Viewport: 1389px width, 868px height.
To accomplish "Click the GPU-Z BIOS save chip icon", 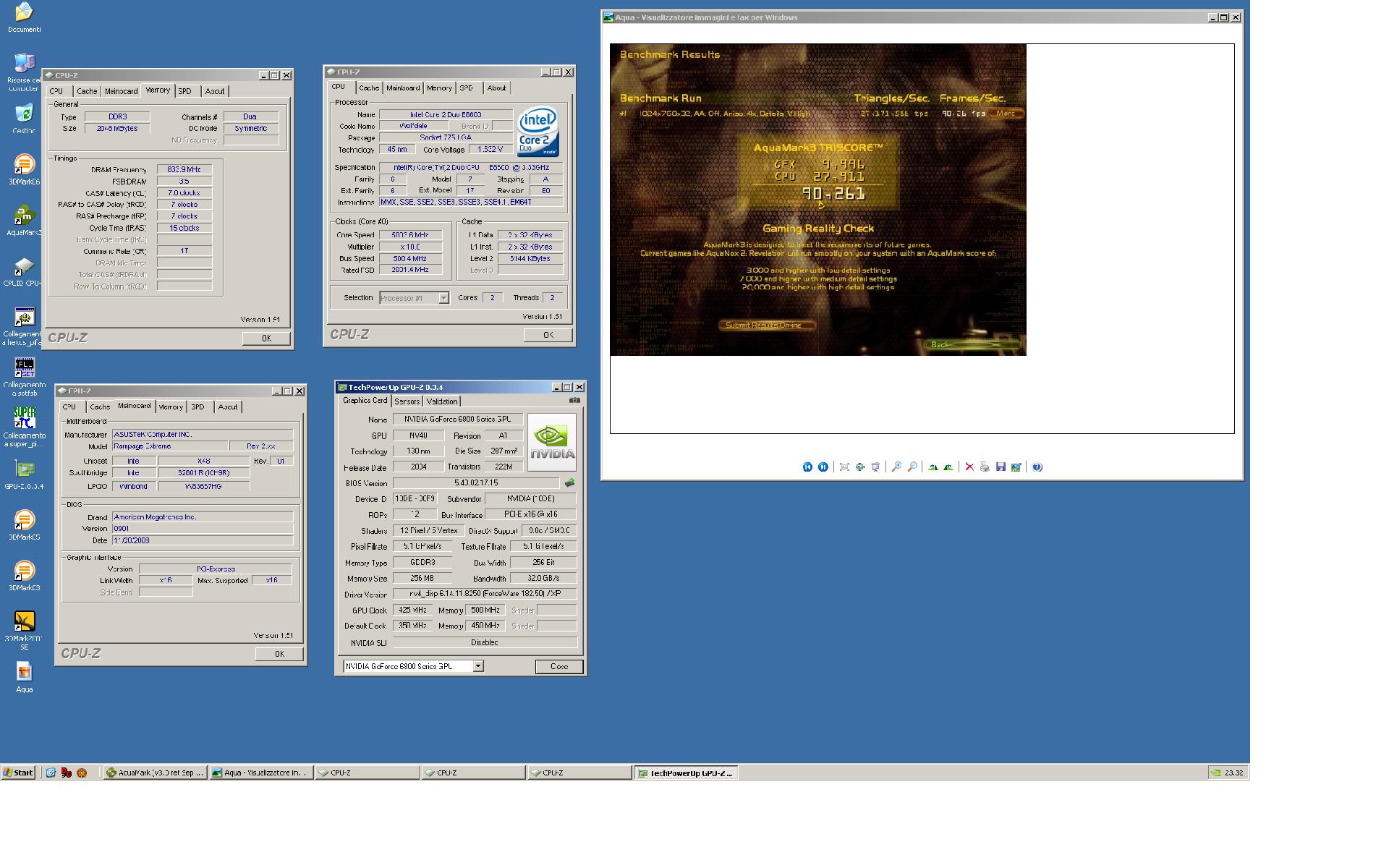I will (570, 482).
